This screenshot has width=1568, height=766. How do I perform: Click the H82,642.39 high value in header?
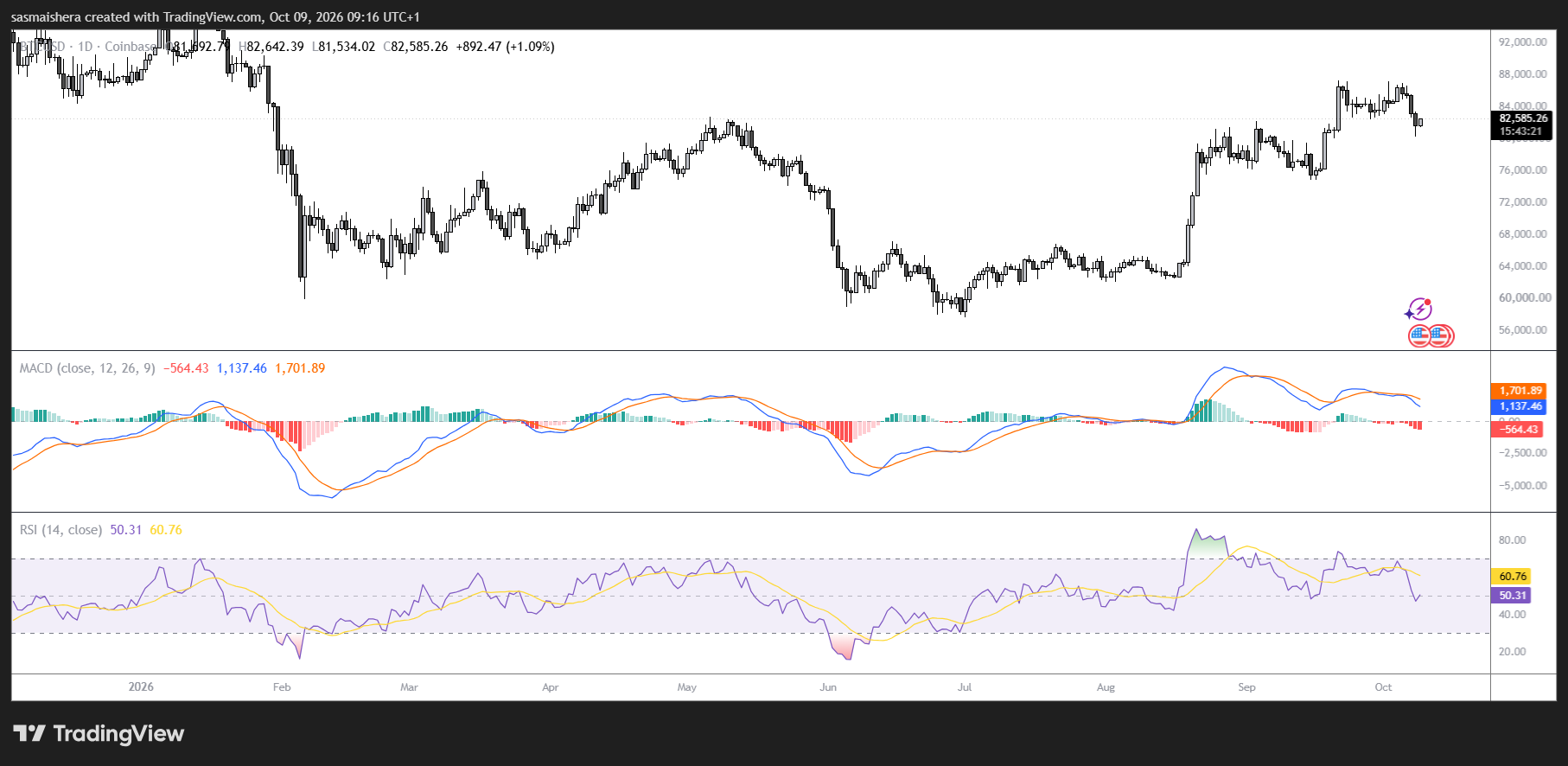click(271, 47)
